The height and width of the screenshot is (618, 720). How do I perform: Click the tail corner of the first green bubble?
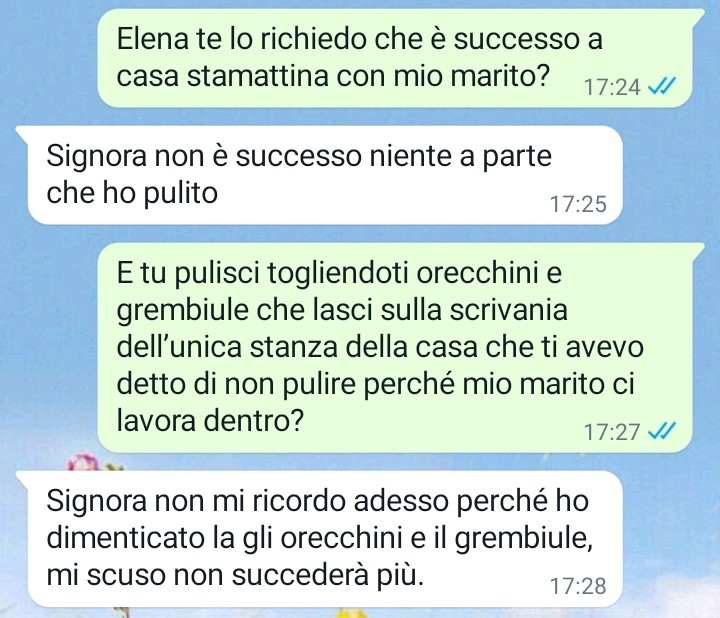click(x=698, y=16)
